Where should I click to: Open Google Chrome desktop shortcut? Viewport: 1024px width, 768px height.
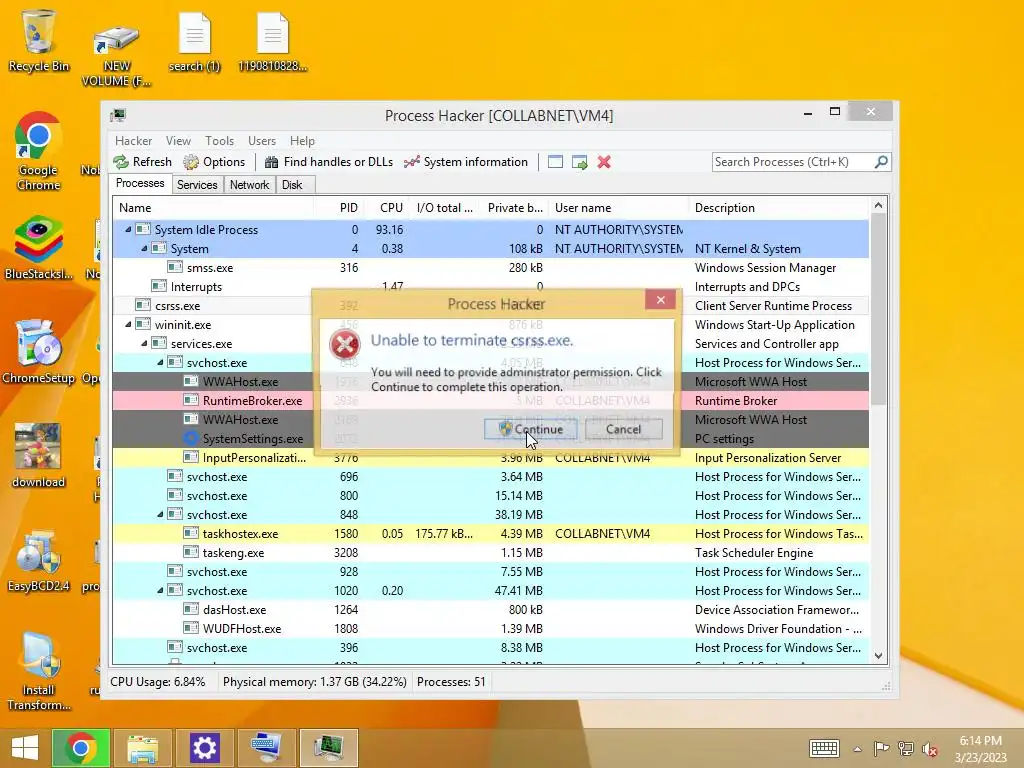tap(39, 152)
